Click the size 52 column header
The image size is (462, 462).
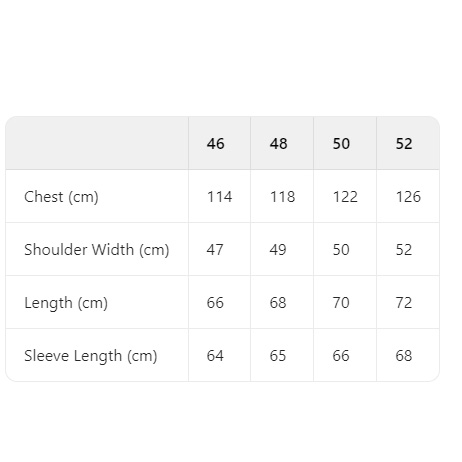[x=404, y=144]
